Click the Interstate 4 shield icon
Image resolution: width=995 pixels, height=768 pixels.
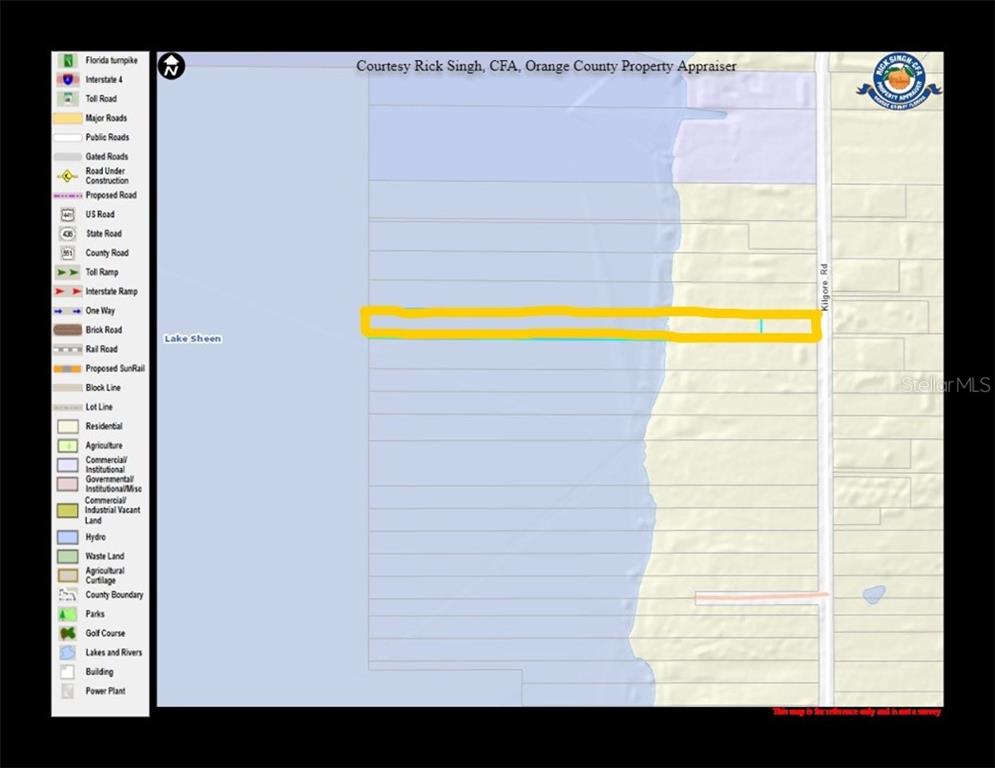click(67, 79)
